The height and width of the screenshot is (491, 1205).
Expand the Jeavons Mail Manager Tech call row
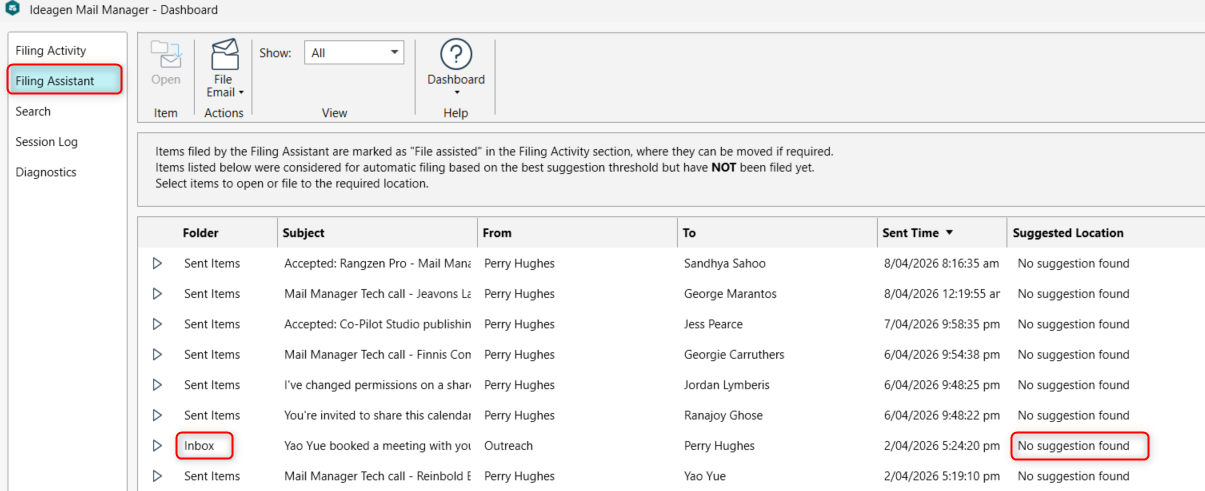[x=157, y=294]
